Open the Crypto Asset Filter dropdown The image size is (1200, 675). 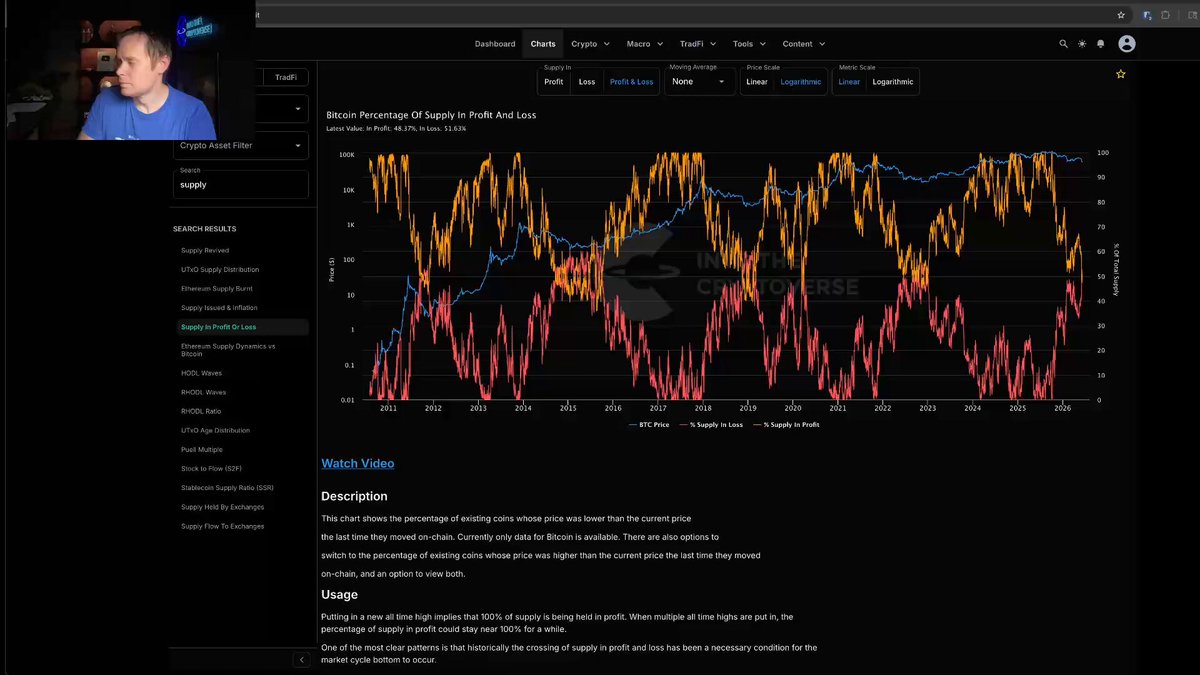tap(241, 146)
